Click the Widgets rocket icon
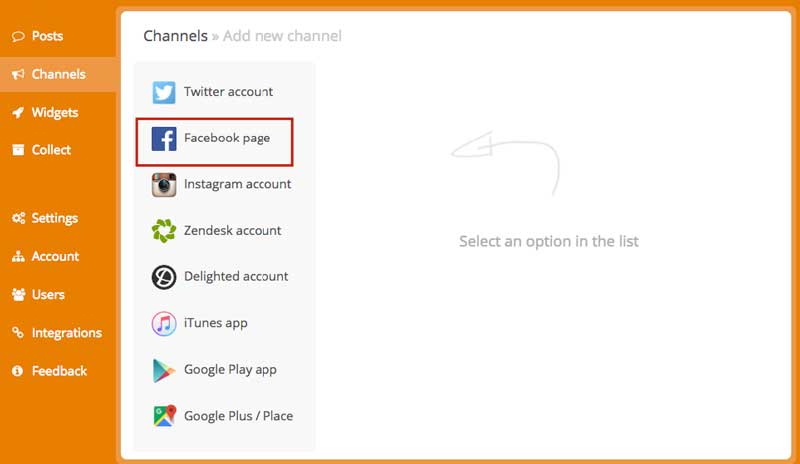This screenshot has height=464, width=800. click(18, 112)
